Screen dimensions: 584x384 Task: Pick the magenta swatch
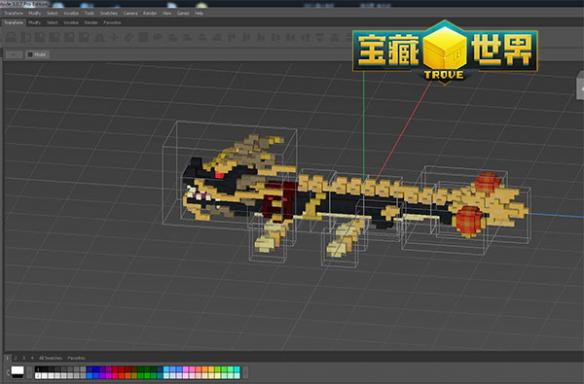[x=108, y=375]
